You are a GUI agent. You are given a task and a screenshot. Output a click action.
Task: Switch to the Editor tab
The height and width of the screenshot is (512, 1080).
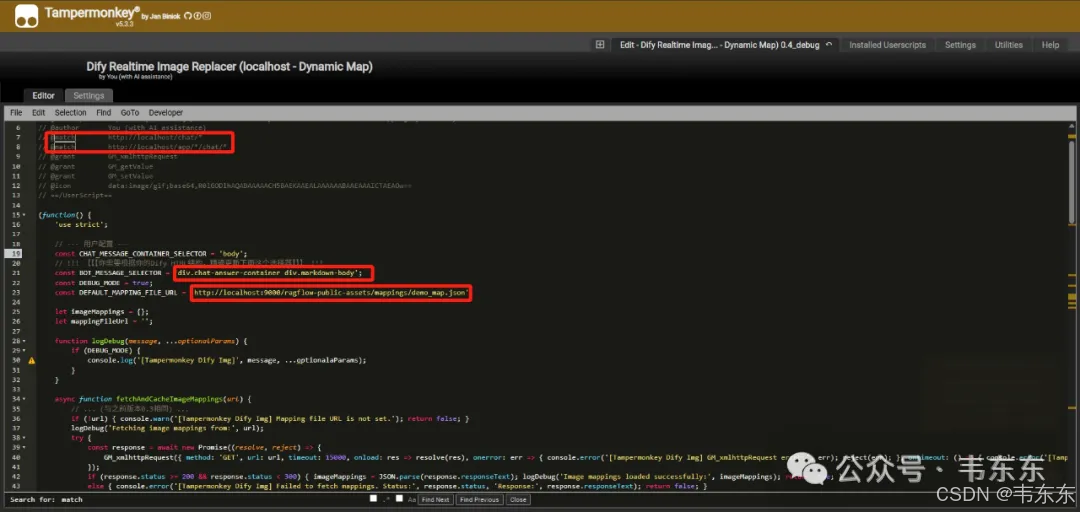pyautogui.click(x=43, y=96)
